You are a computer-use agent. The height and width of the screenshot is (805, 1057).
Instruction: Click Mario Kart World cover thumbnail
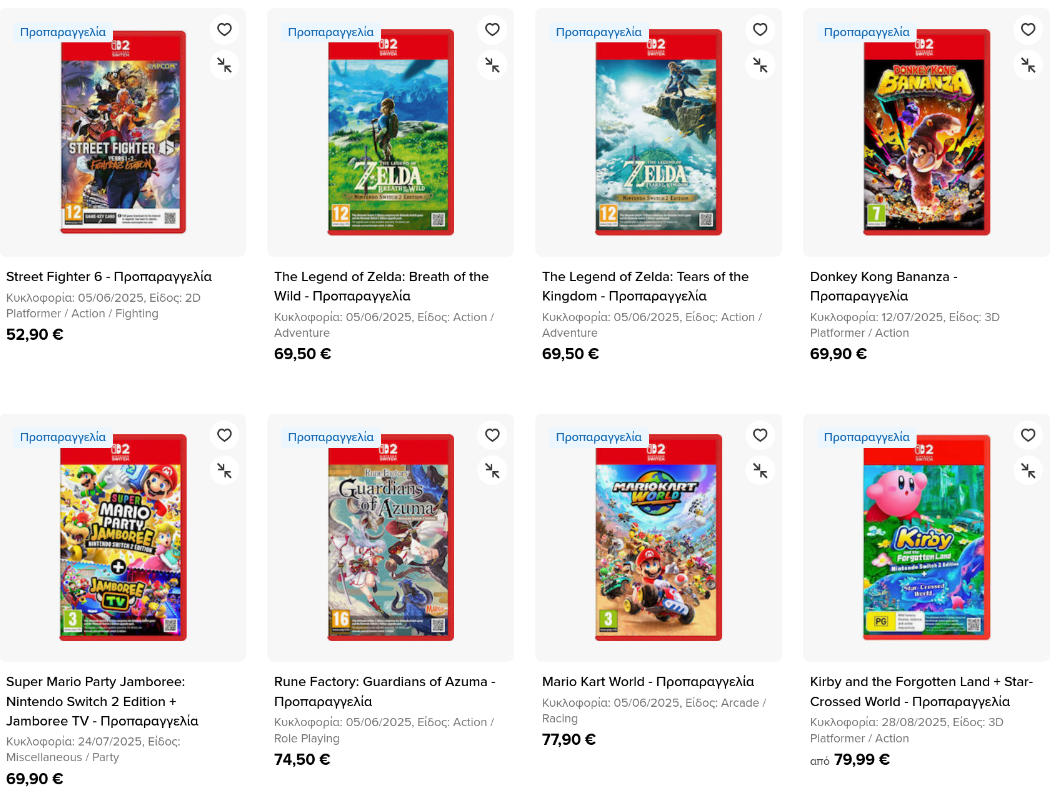coord(658,538)
